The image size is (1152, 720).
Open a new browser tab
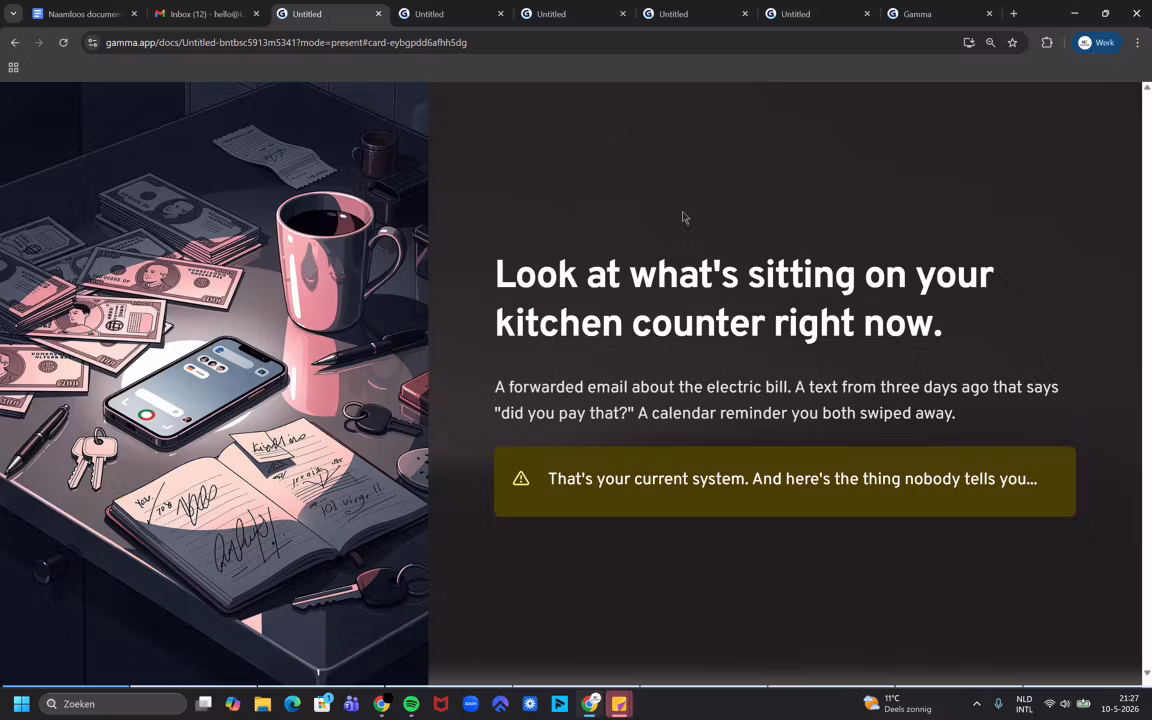[1014, 14]
